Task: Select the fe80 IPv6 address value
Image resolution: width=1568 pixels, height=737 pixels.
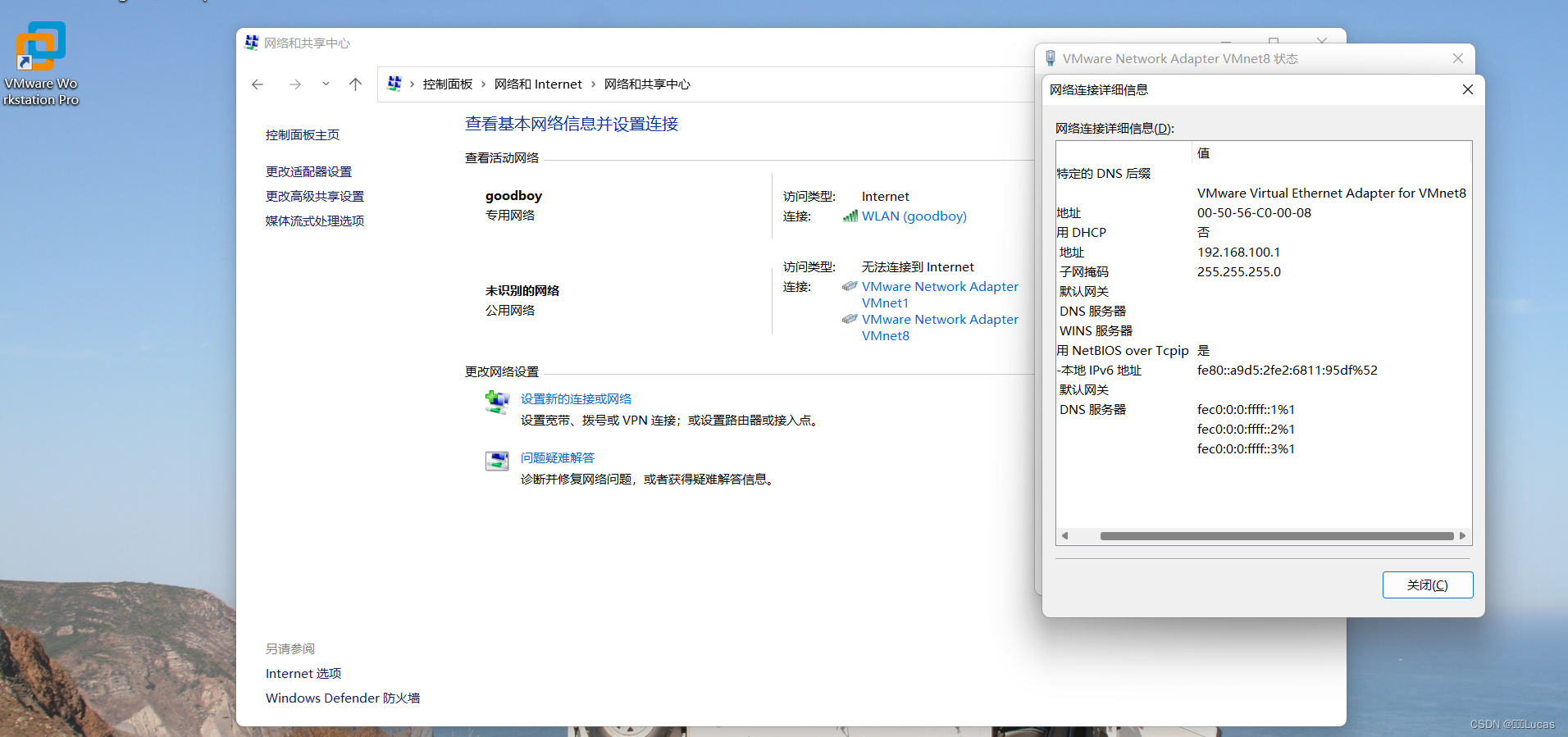Action: pyautogui.click(x=1288, y=371)
